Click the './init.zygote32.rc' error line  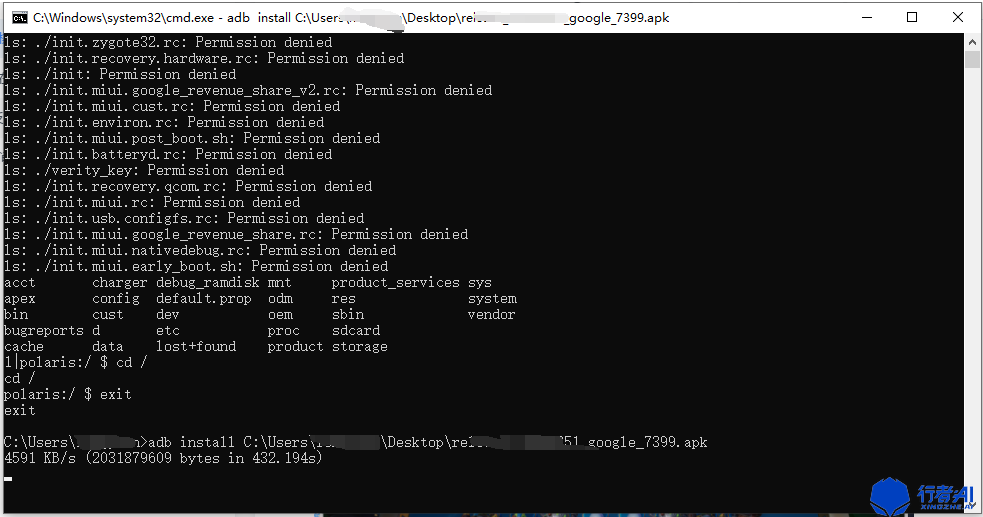[x=168, y=42]
